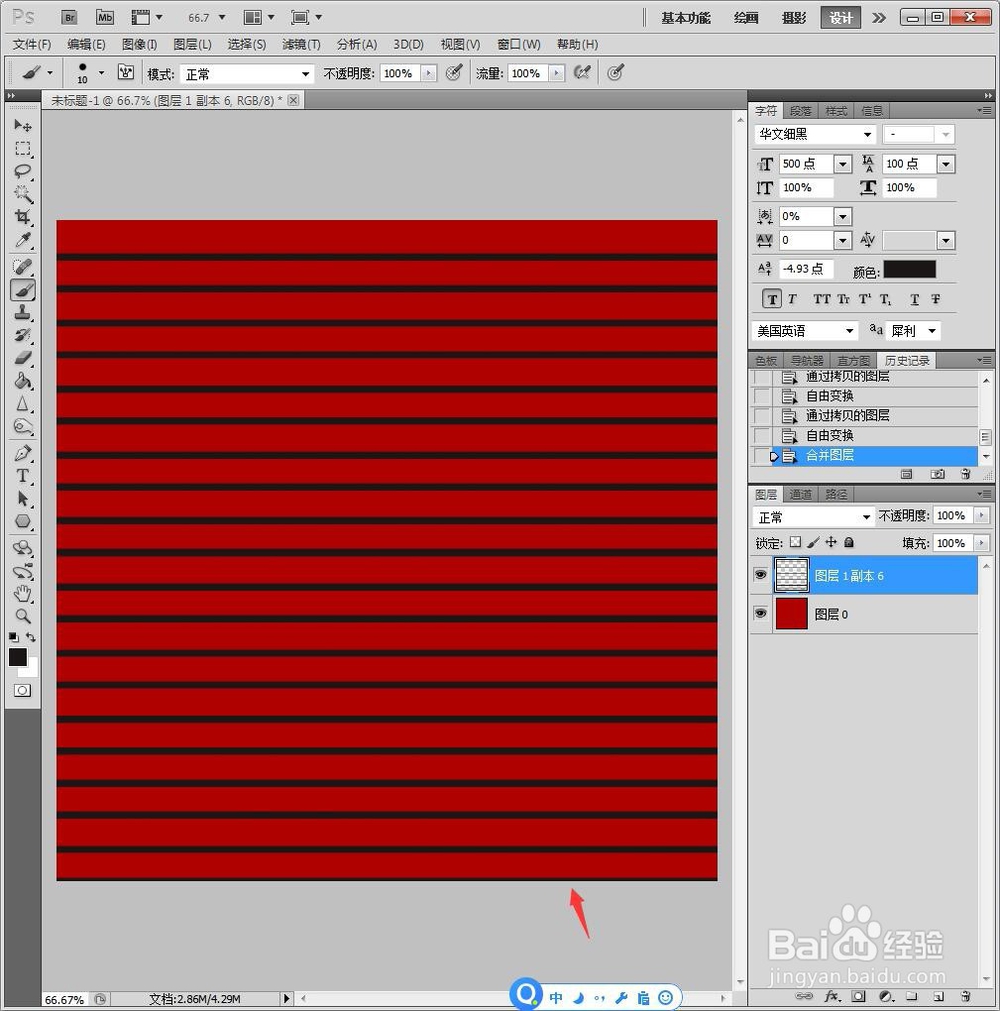Click the text color swatch

[x=909, y=270]
